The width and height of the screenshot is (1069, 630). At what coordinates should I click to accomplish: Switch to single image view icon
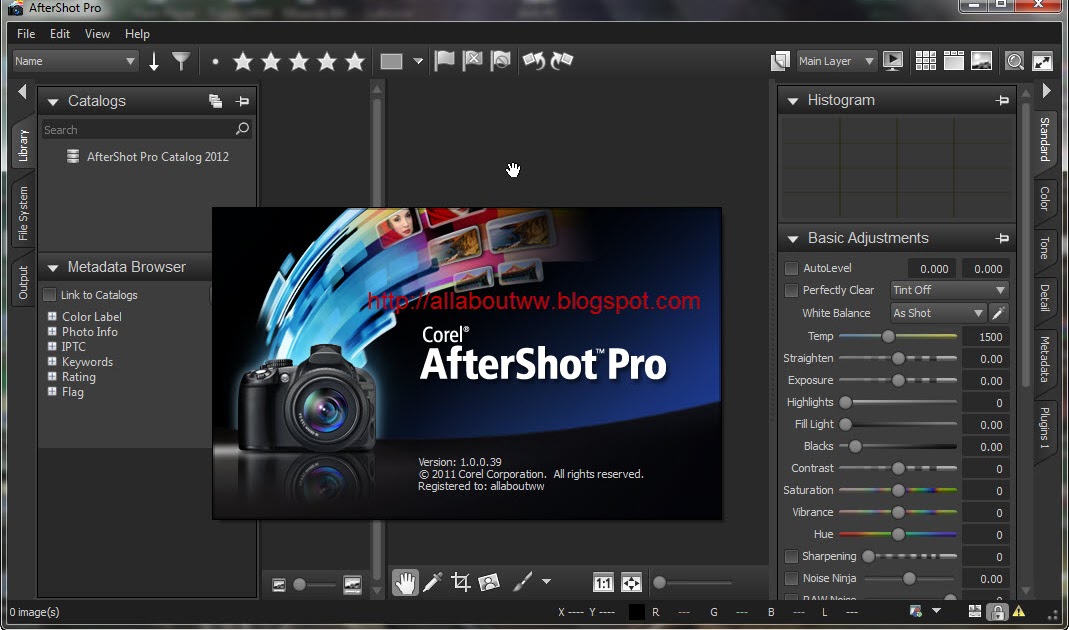(x=981, y=61)
